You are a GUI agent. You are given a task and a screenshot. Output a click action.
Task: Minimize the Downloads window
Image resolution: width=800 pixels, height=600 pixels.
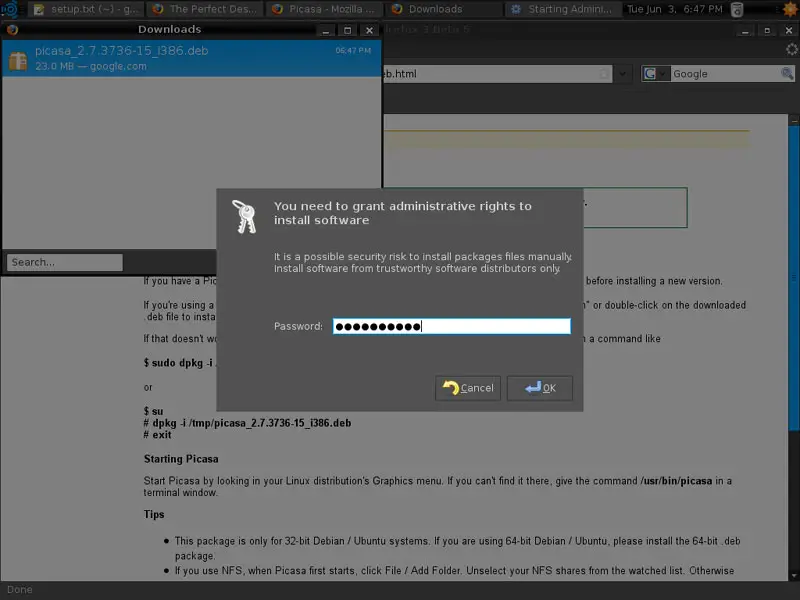point(326,31)
